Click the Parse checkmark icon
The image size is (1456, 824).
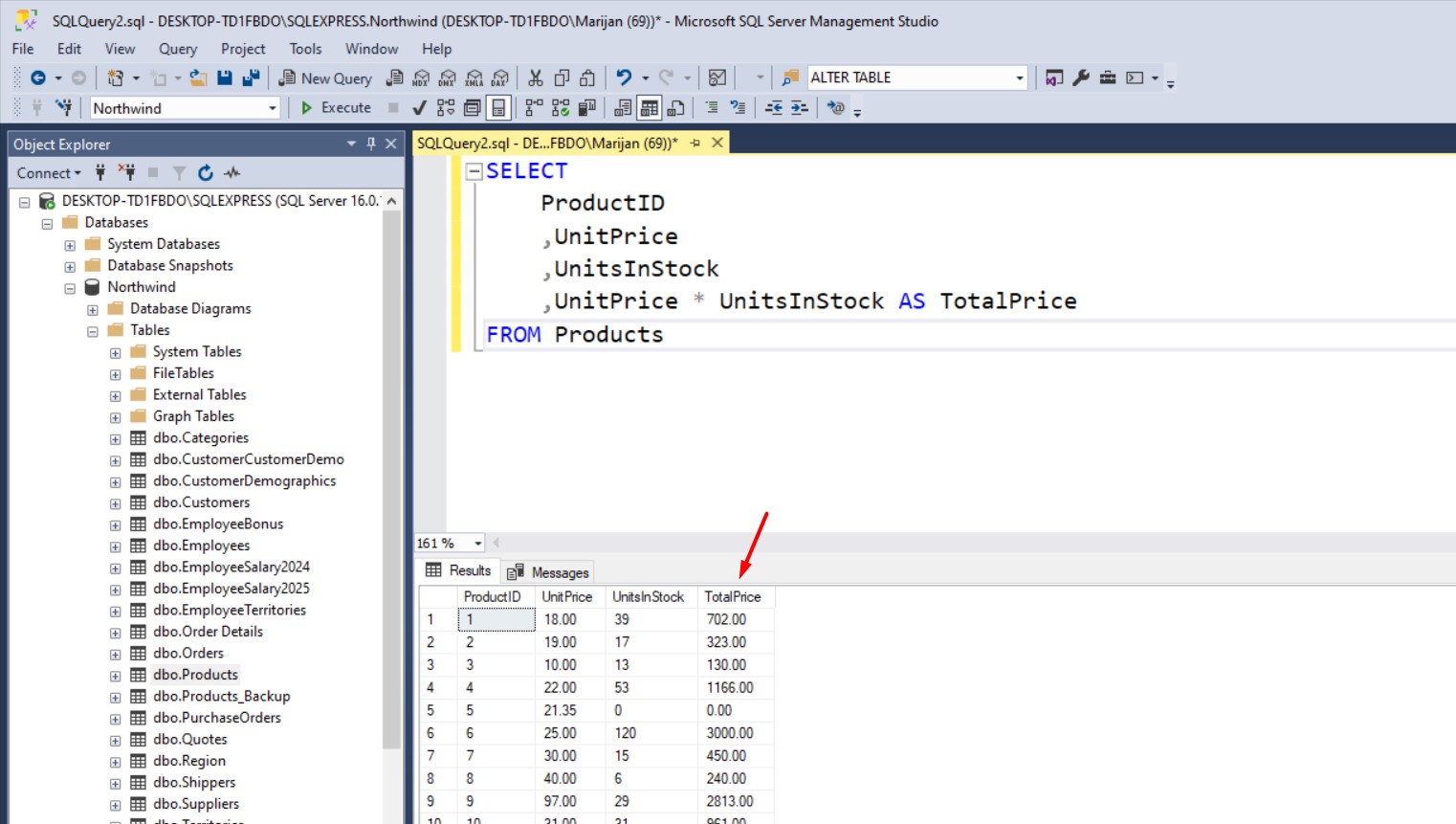(x=419, y=108)
